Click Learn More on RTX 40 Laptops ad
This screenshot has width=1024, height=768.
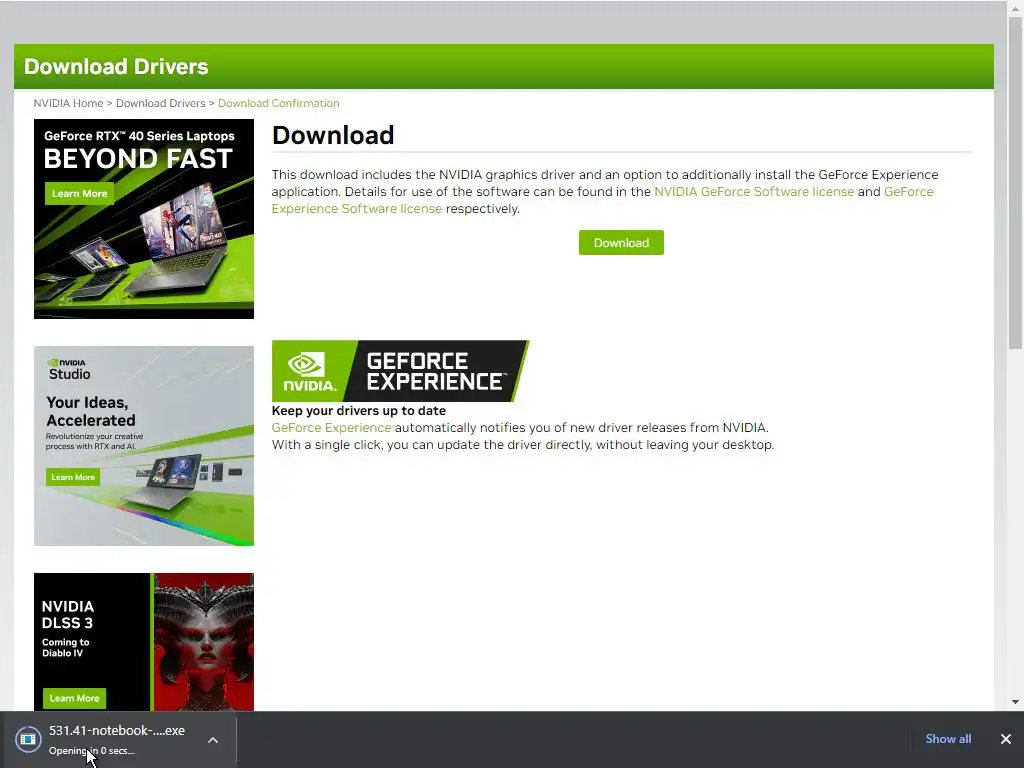[x=80, y=193]
